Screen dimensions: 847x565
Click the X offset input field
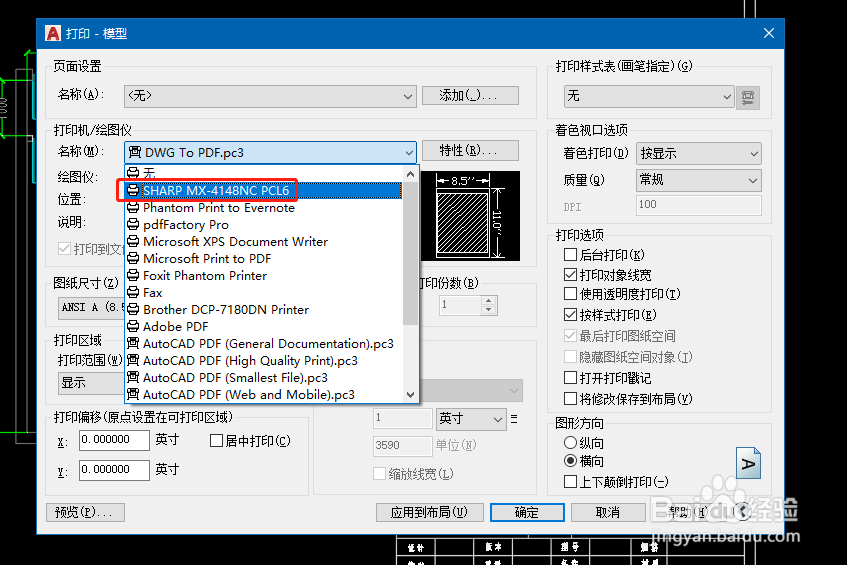[114, 440]
